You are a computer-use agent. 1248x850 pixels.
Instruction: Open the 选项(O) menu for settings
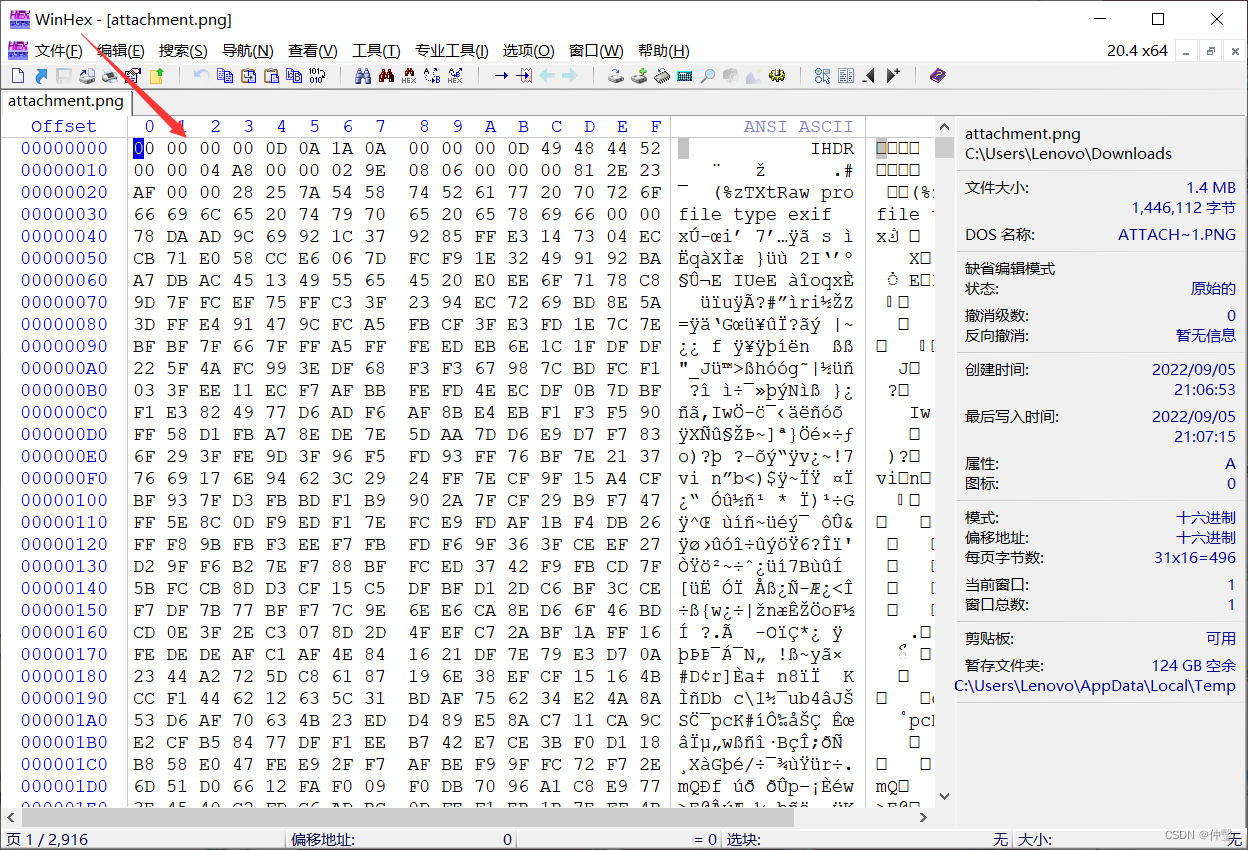tap(529, 50)
